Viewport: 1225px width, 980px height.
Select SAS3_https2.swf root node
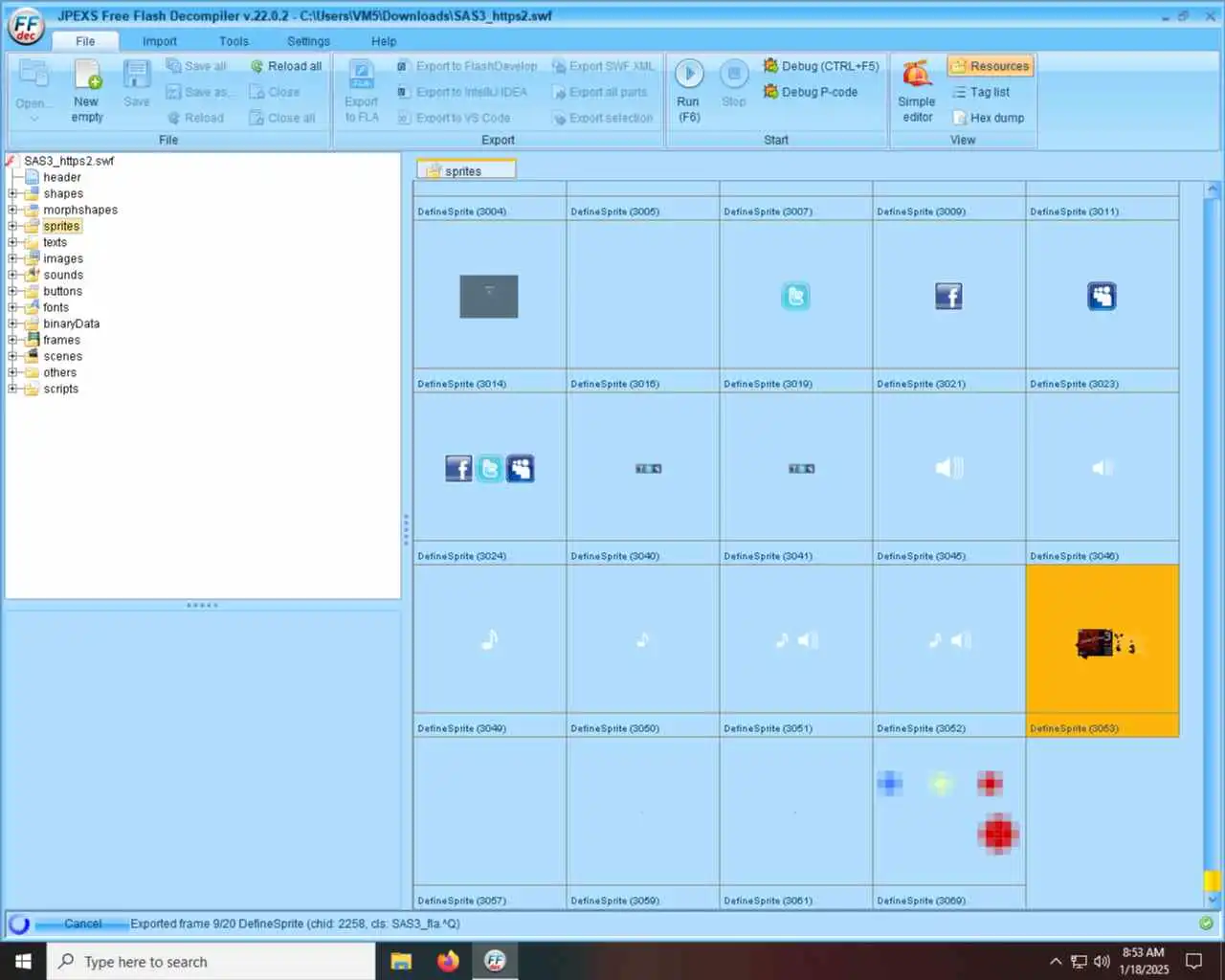click(69, 161)
